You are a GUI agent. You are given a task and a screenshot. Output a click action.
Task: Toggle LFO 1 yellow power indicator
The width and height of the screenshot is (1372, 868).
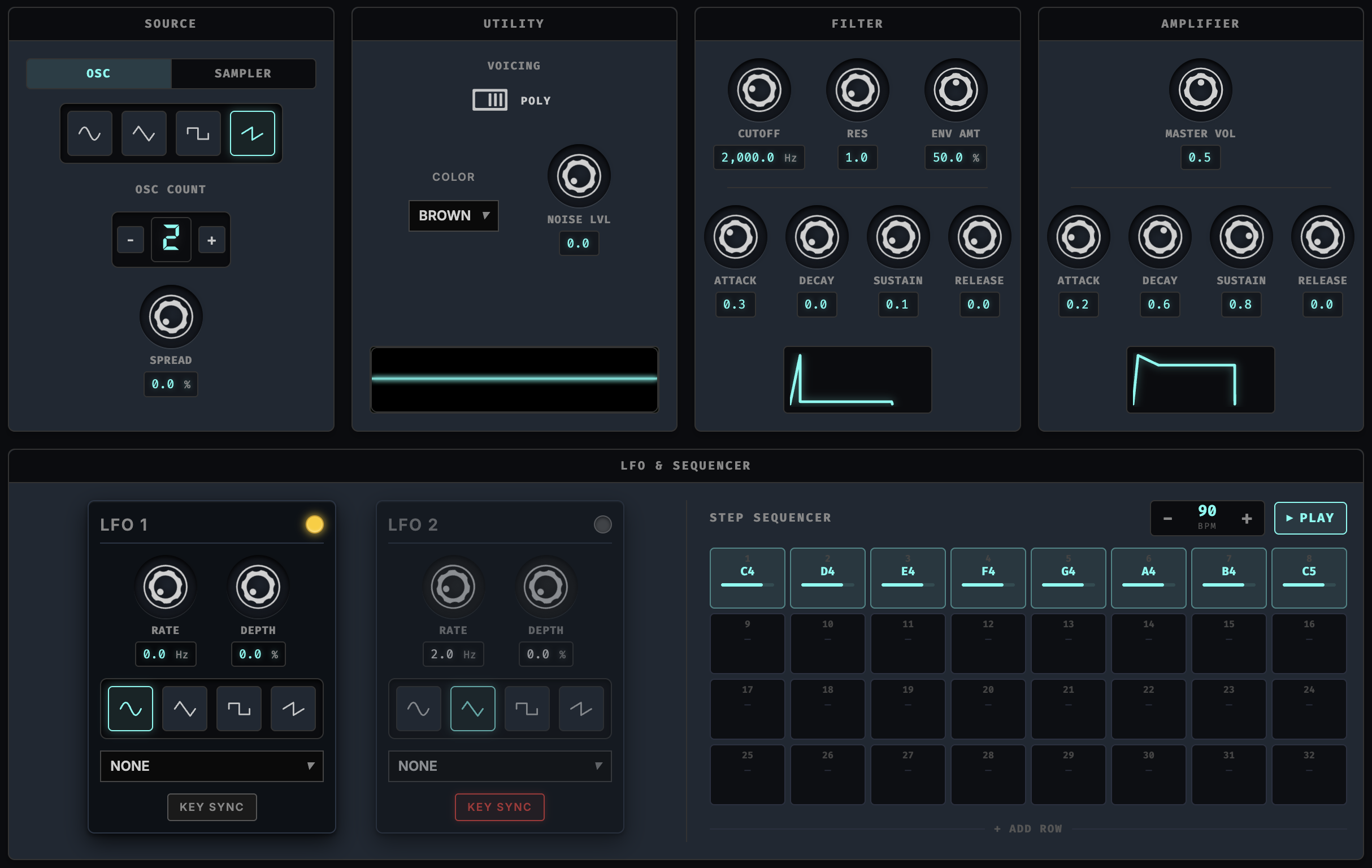point(315,524)
